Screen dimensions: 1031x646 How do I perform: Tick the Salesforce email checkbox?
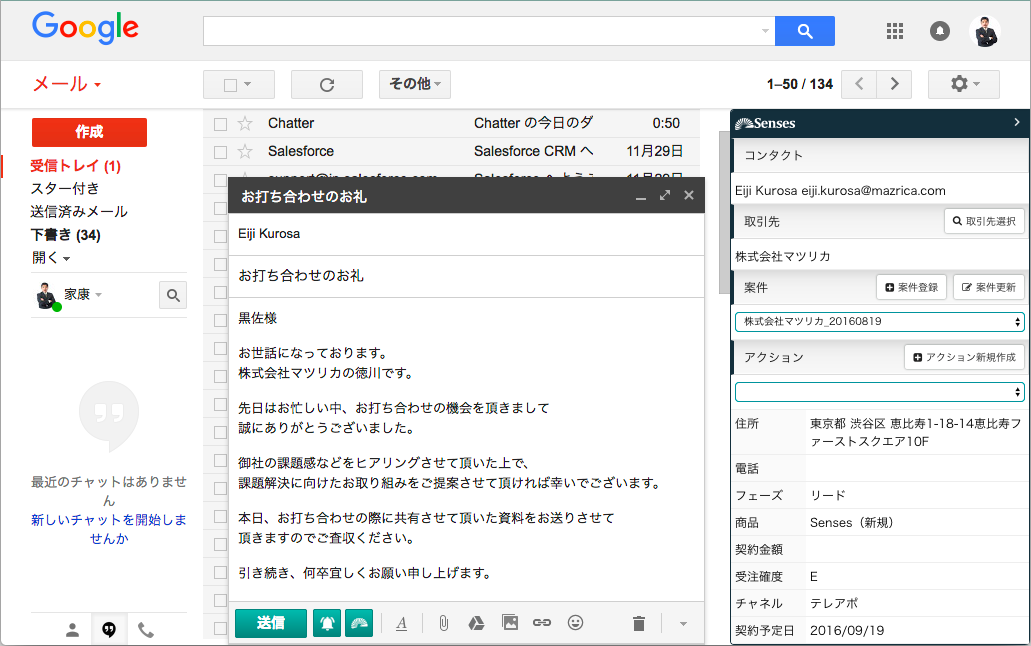tap(220, 152)
